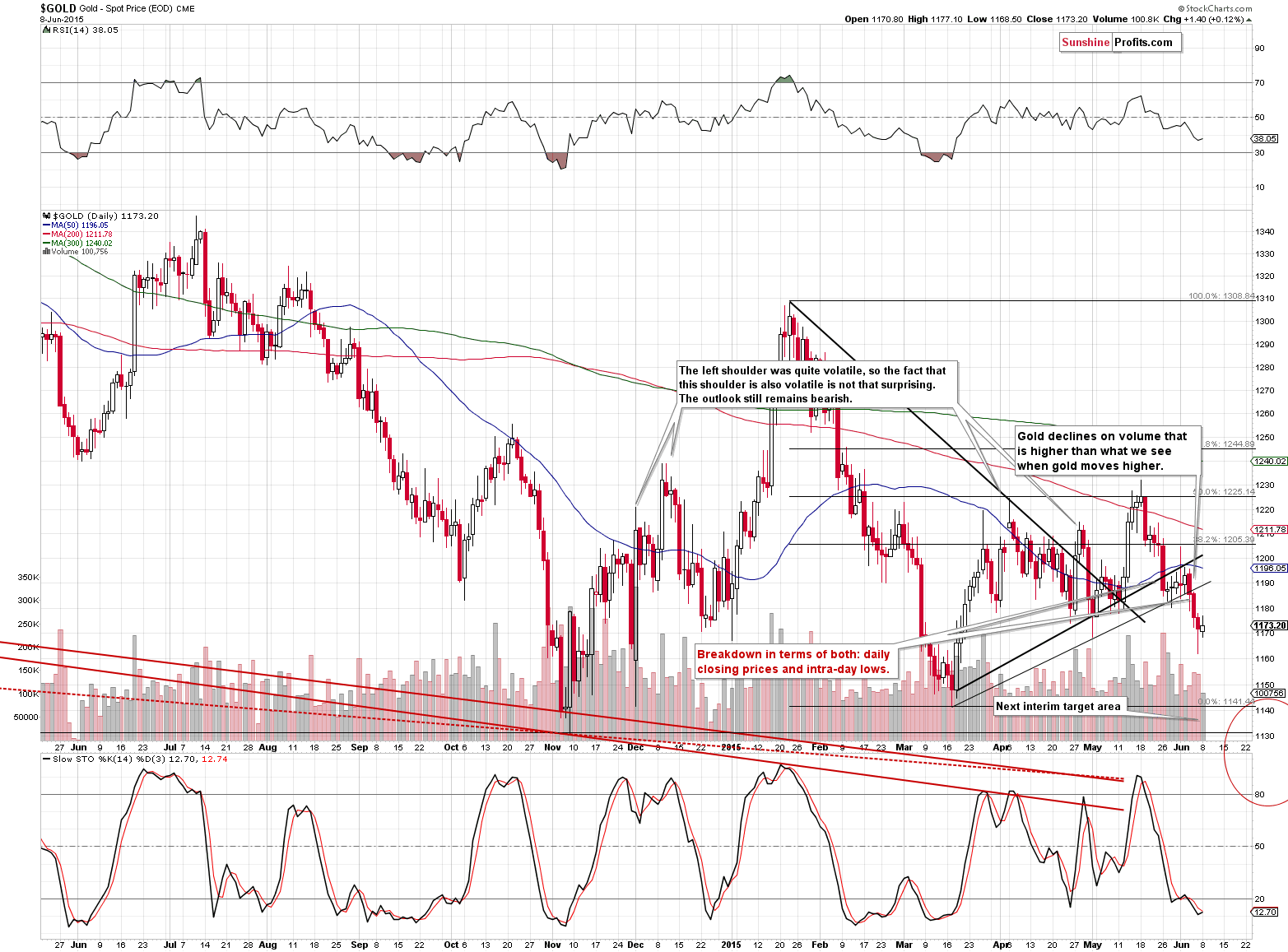The image size is (1288, 952).
Task: Click the '100.0%: 1308.84' Fibonacci label
Action: click(1221, 296)
